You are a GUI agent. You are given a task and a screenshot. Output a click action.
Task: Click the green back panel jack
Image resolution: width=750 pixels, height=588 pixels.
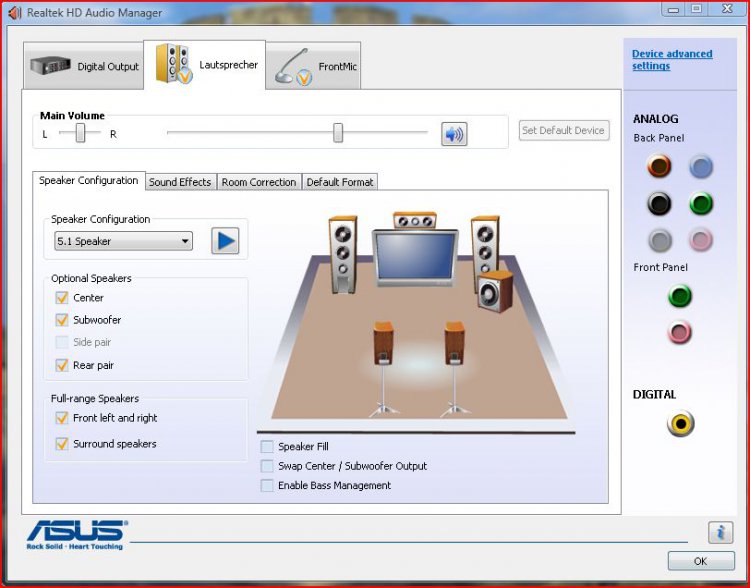tap(701, 203)
